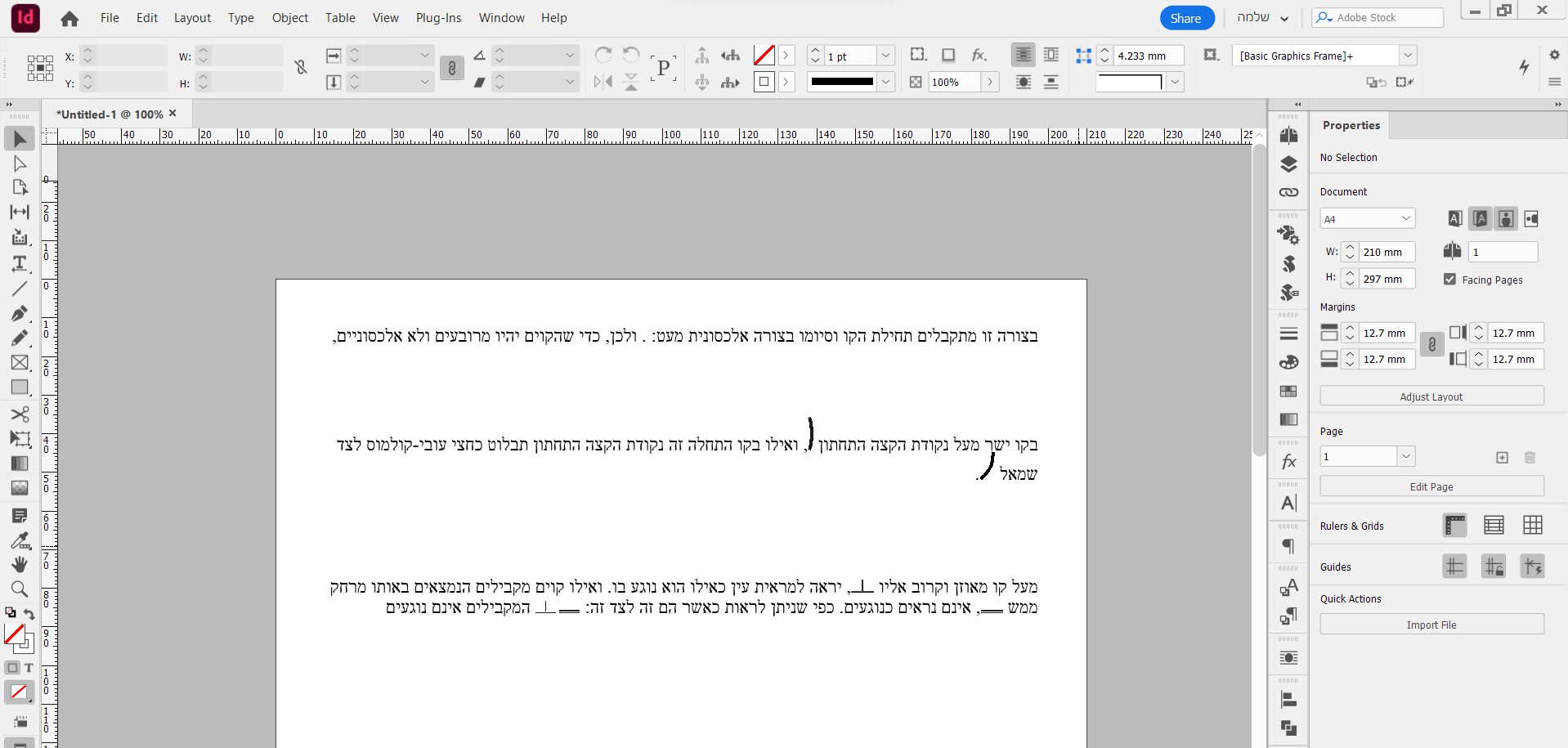The image size is (1568, 748).
Task: Open the Links panel icon
Action: pos(1288,193)
